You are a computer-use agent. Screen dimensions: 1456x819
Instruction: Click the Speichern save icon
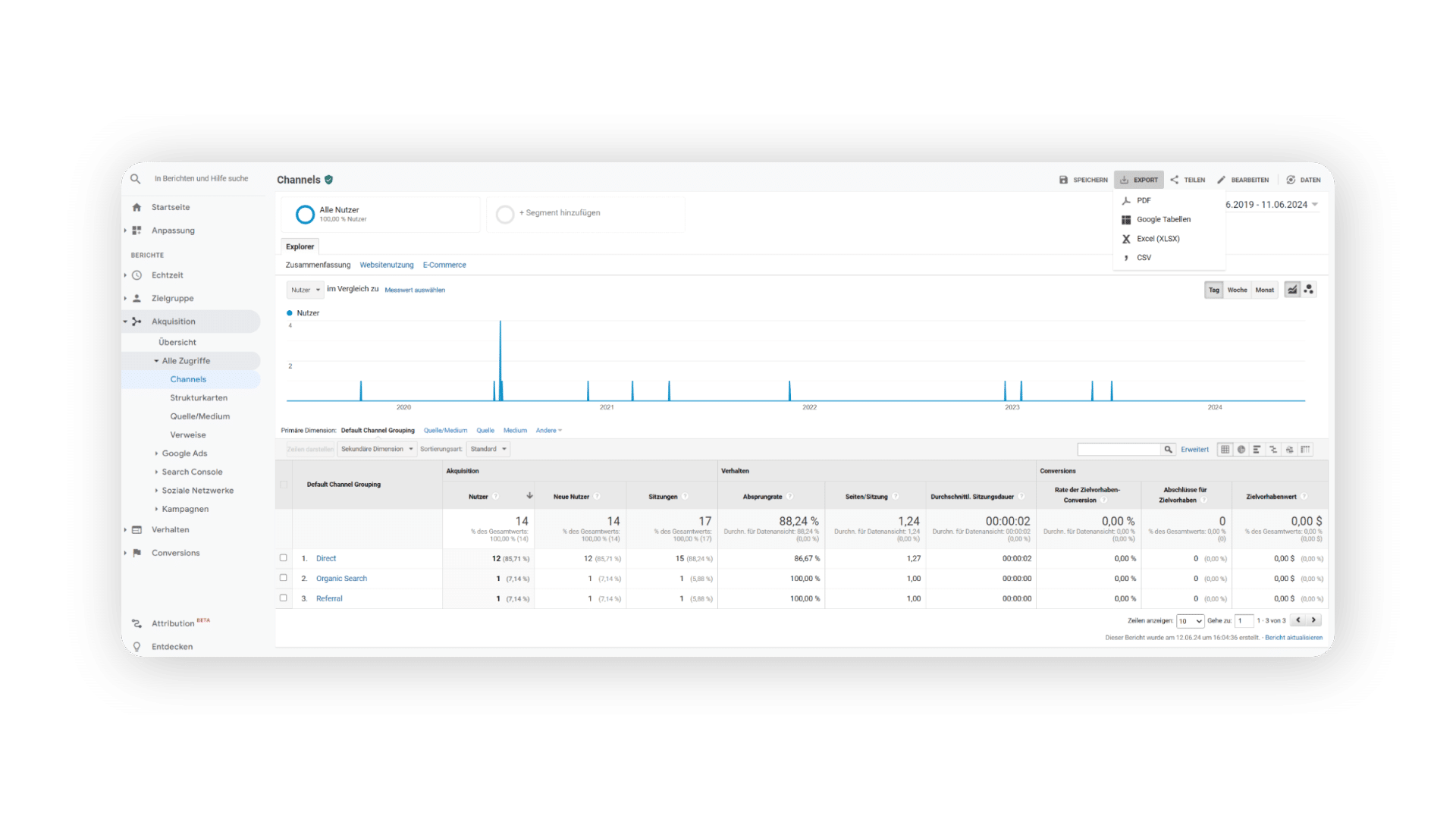(x=1063, y=180)
